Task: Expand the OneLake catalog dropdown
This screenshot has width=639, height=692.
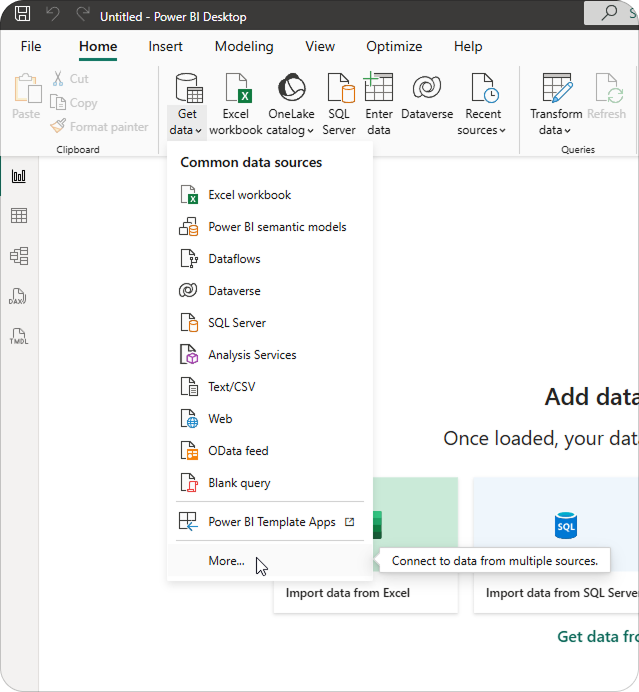Action: click(x=291, y=105)
